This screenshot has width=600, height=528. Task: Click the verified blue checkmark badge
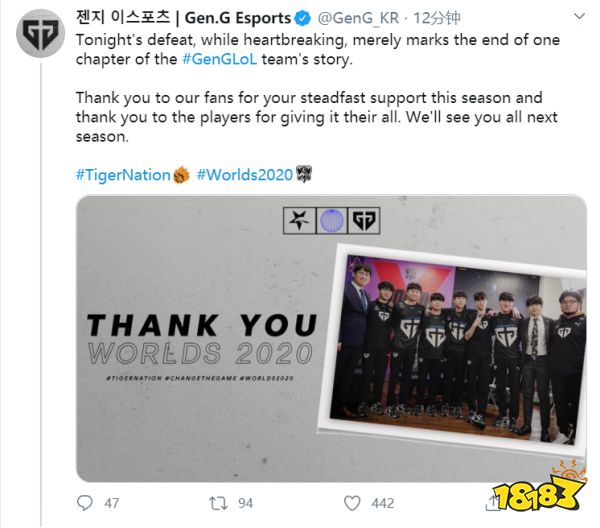point(303,18)
